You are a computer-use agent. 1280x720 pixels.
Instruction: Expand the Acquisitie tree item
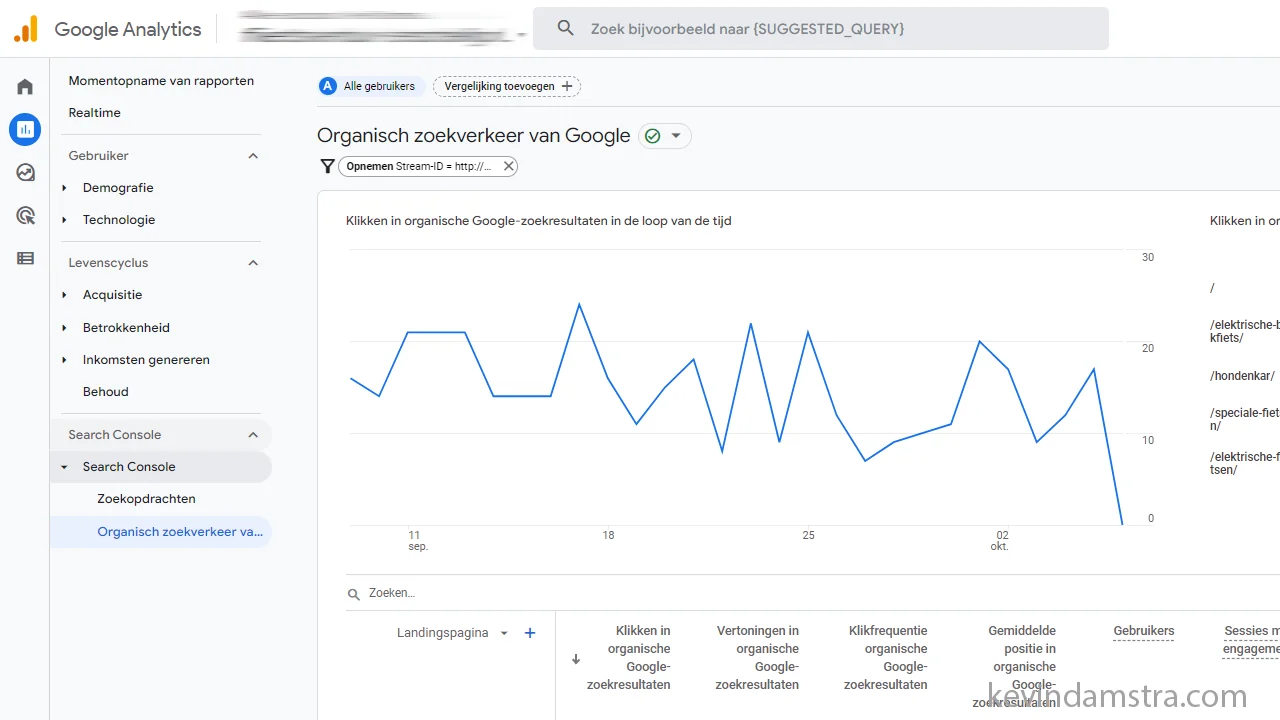pyautogui.click(x=65, y=295)
